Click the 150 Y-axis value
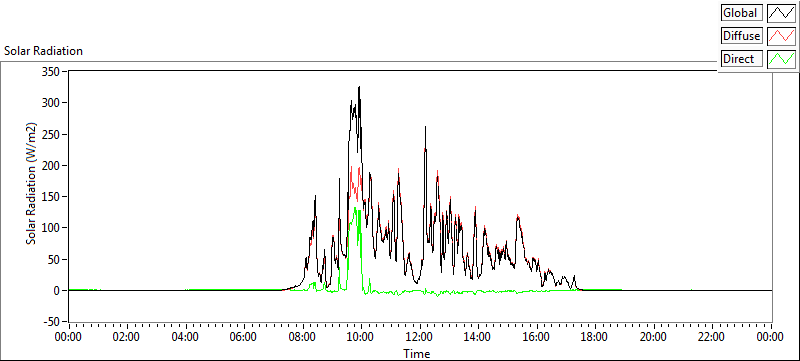The width and height of the screenshot is (800, 361). 52,197
